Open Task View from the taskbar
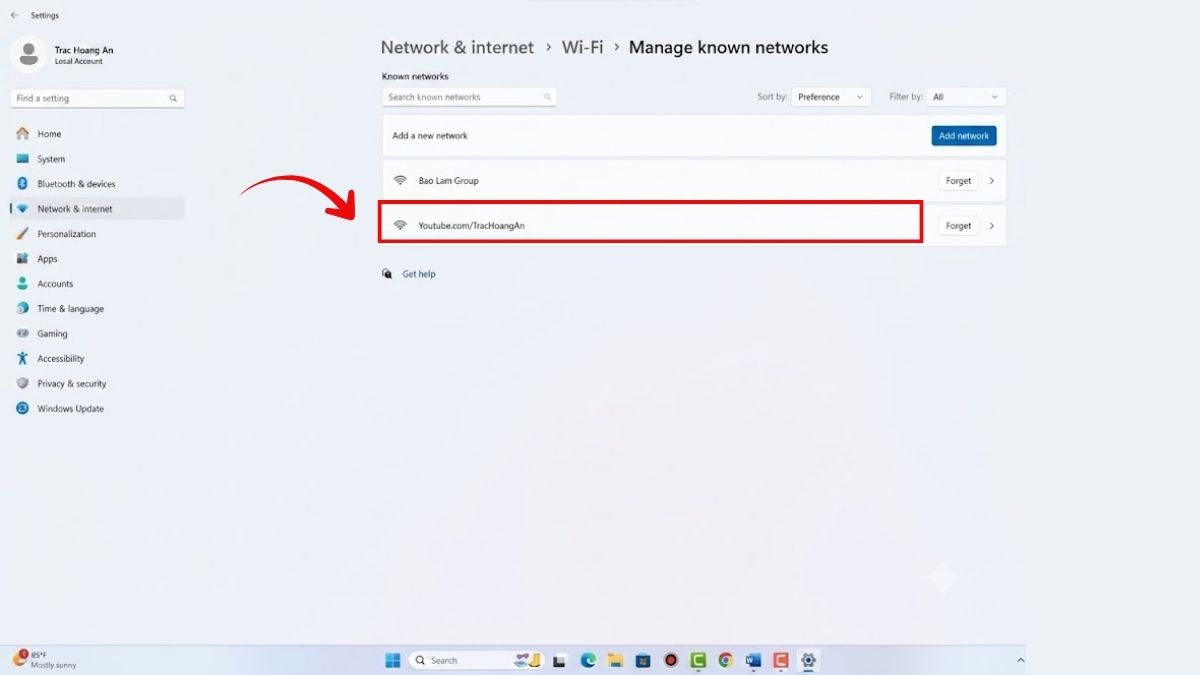1200x675 pixels. (560, 660)
